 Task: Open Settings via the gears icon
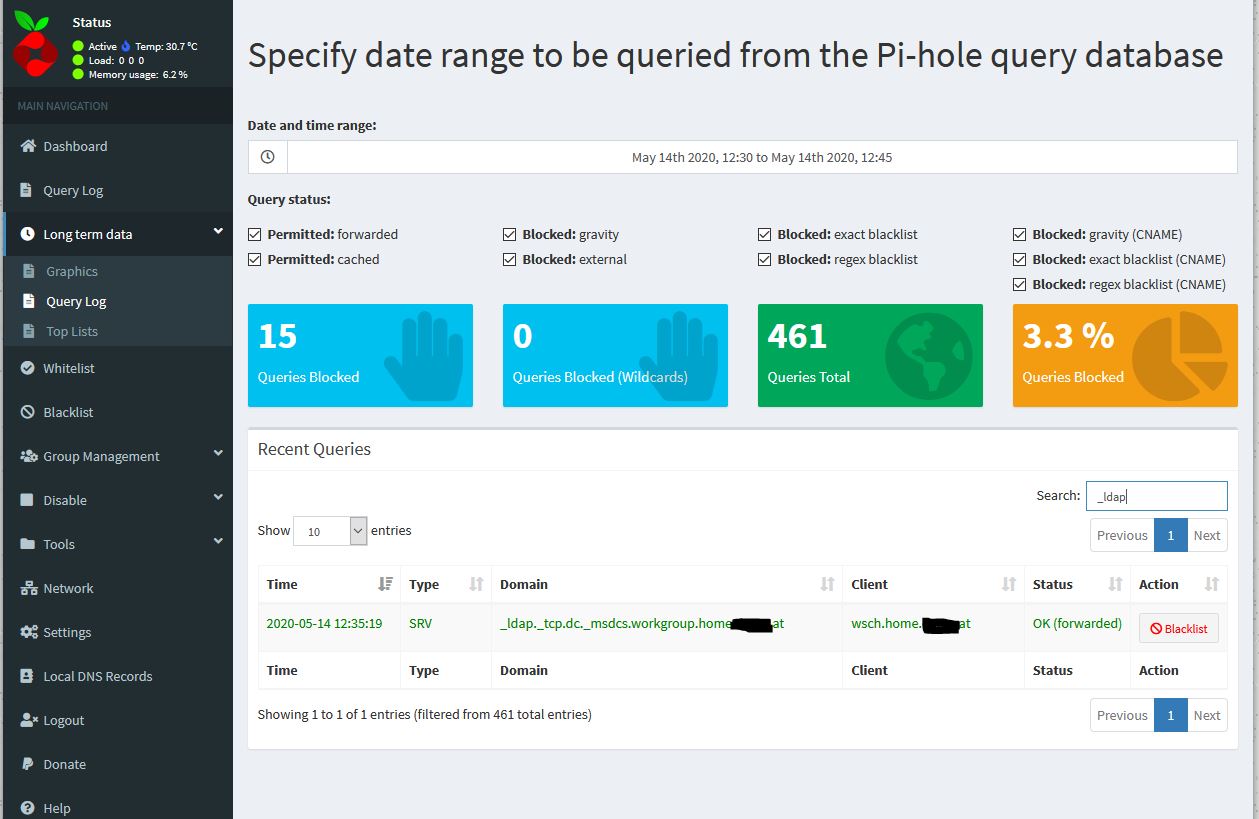(x=29, y=632)
